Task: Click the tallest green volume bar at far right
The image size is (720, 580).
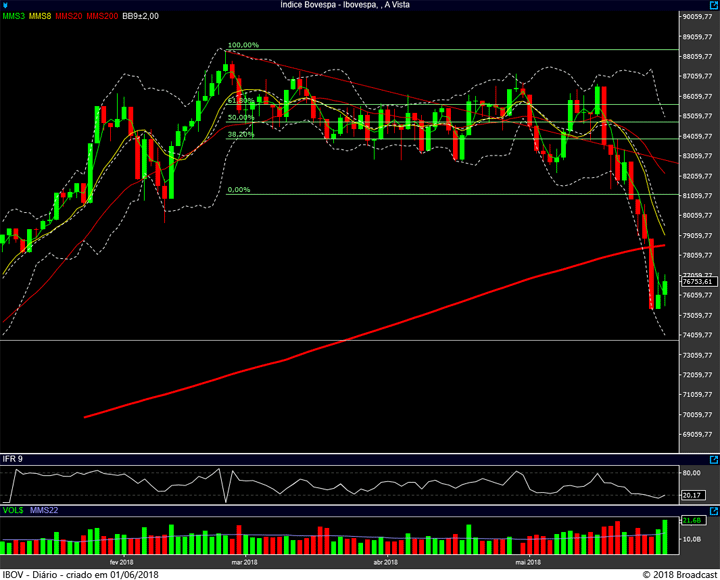Action: [665, 537]
